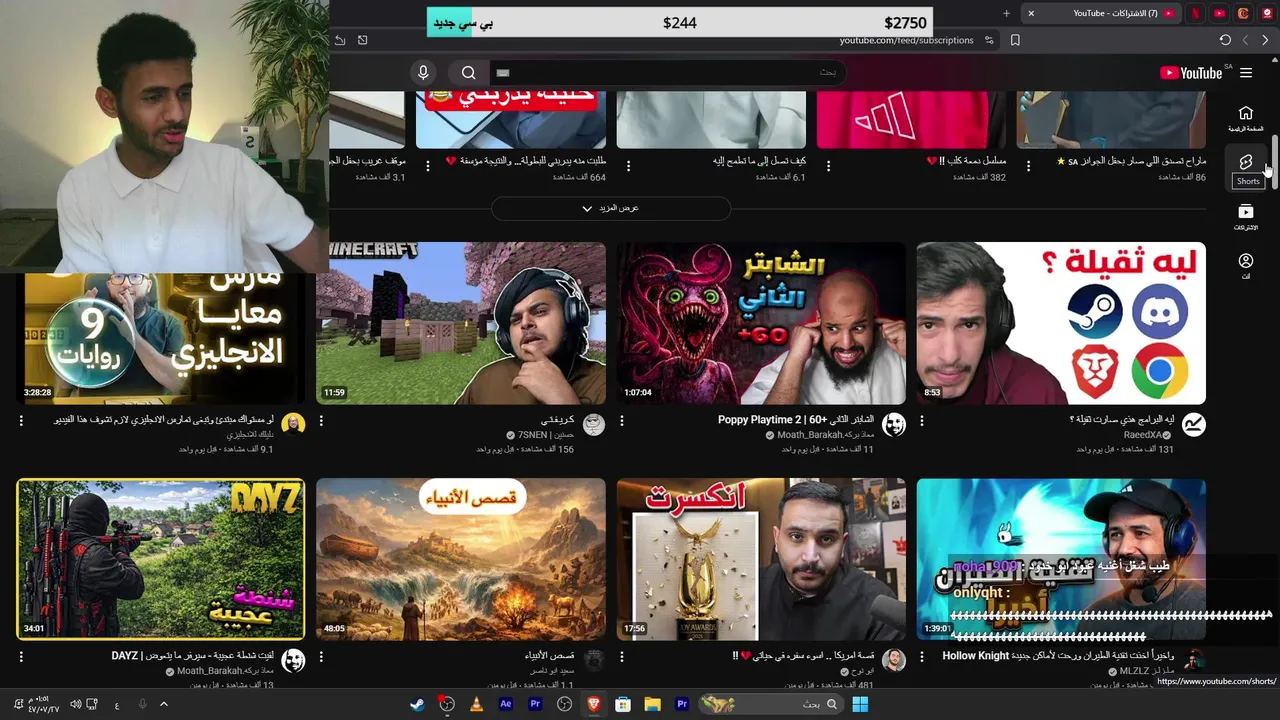1280x720 pixels.
Task: Open VLC media player from taskbar
Action: [x=476, y=704]
